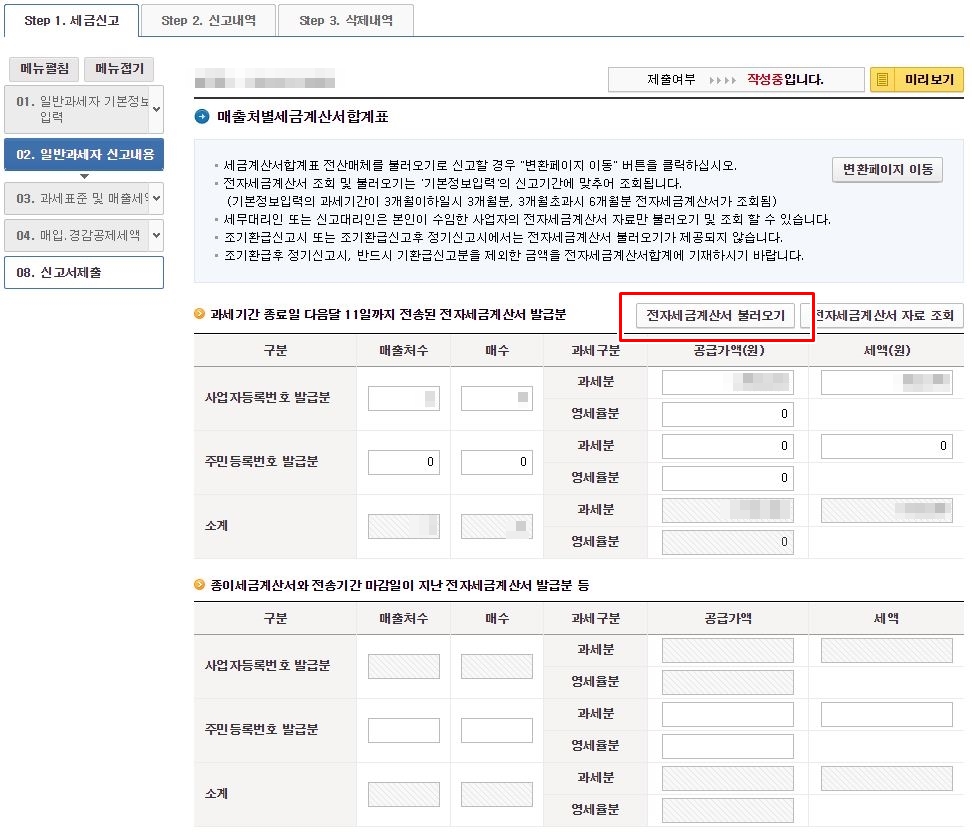Click 매수 field for electronic 주민등록번호 발급분
The image size is (972, 840).
coord(497,462)
